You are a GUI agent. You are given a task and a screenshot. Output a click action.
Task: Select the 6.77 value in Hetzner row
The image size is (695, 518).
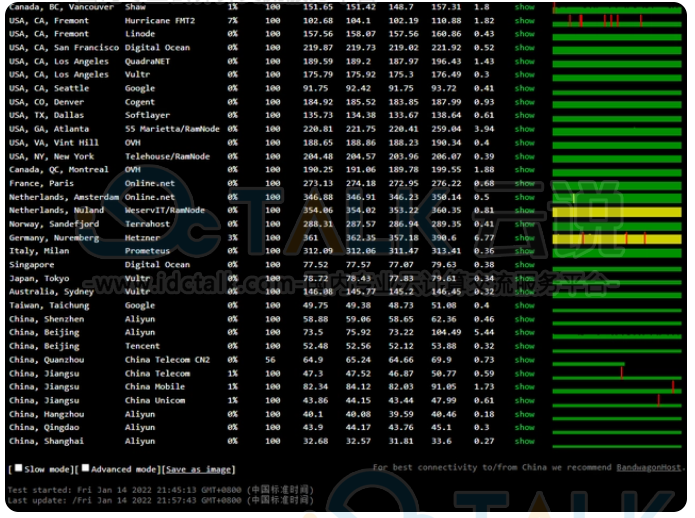[484, 238]
